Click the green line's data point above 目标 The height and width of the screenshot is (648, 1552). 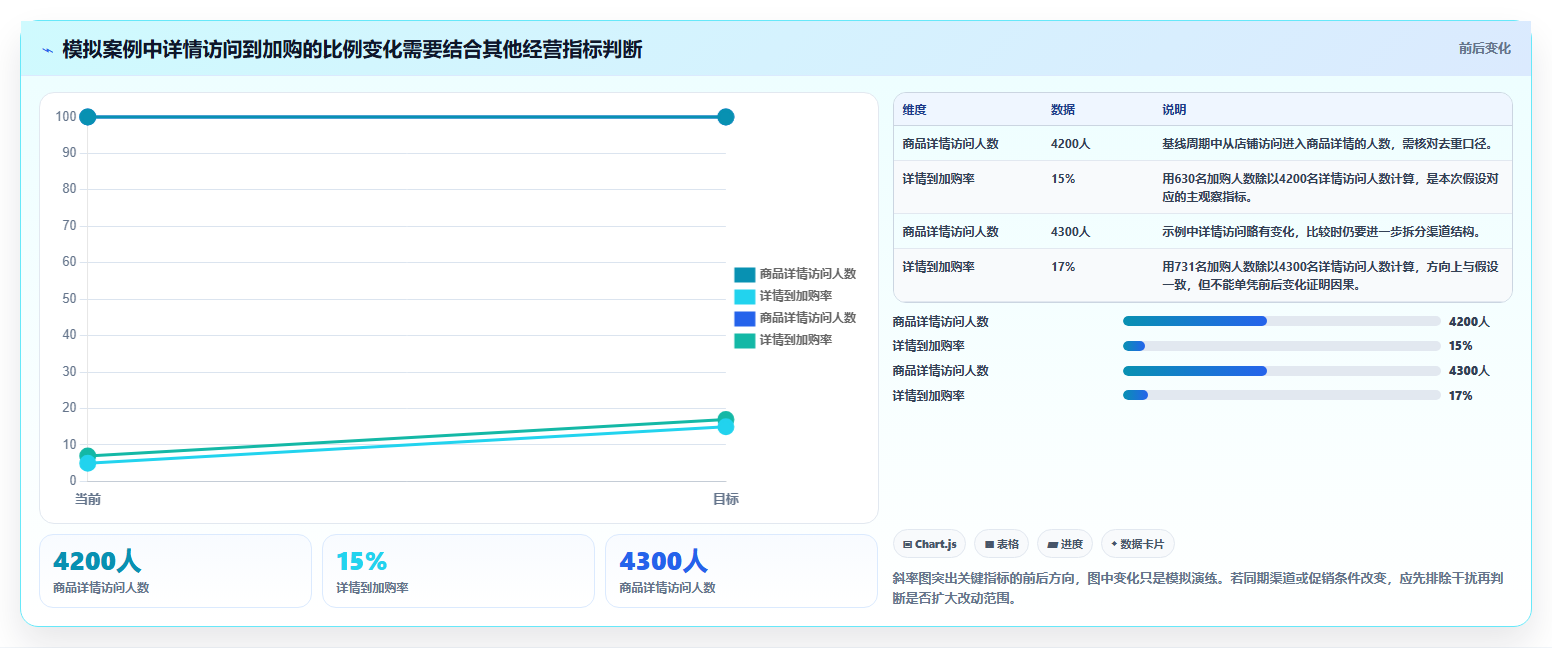click(726, 419)
